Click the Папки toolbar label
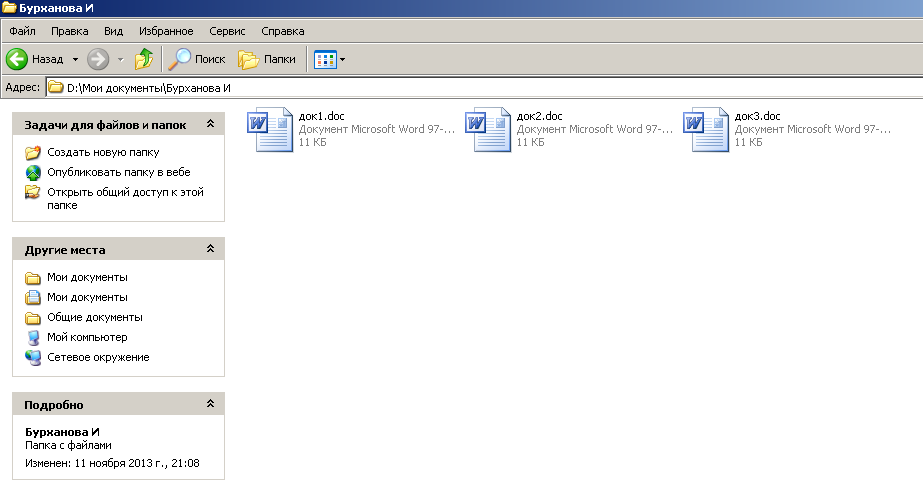Image resolution: width=923 pixels, height=501 pixels. (x=280, y=59)
